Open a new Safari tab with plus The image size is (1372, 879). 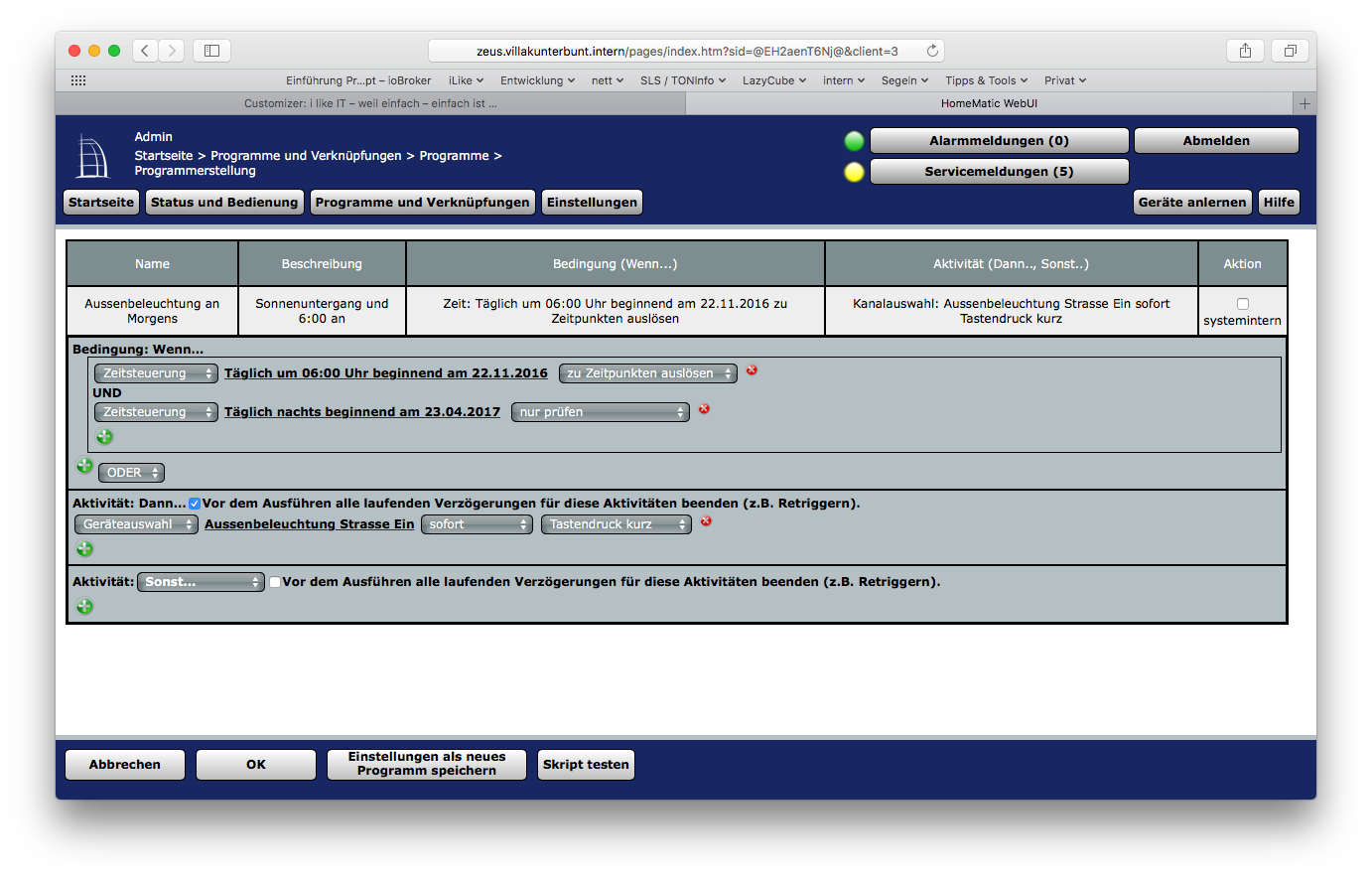click(1304, 103)
